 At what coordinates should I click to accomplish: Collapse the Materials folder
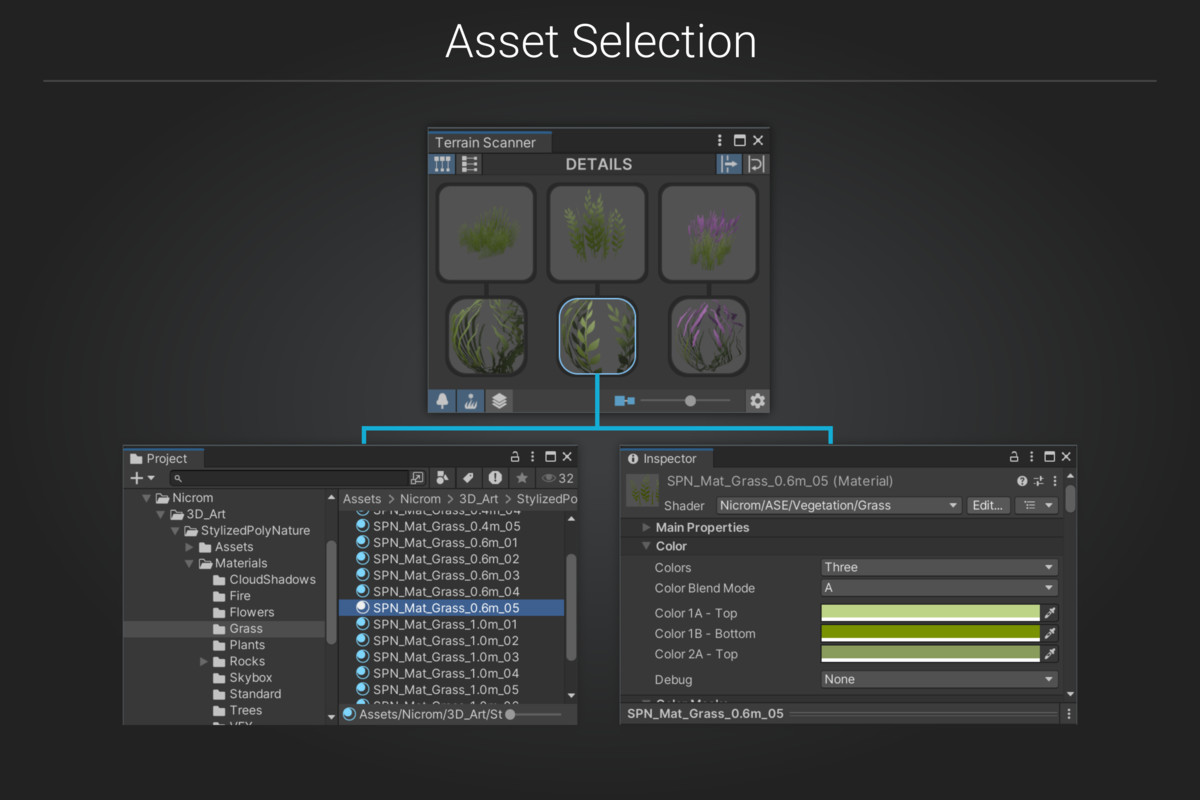click(189, 563)
